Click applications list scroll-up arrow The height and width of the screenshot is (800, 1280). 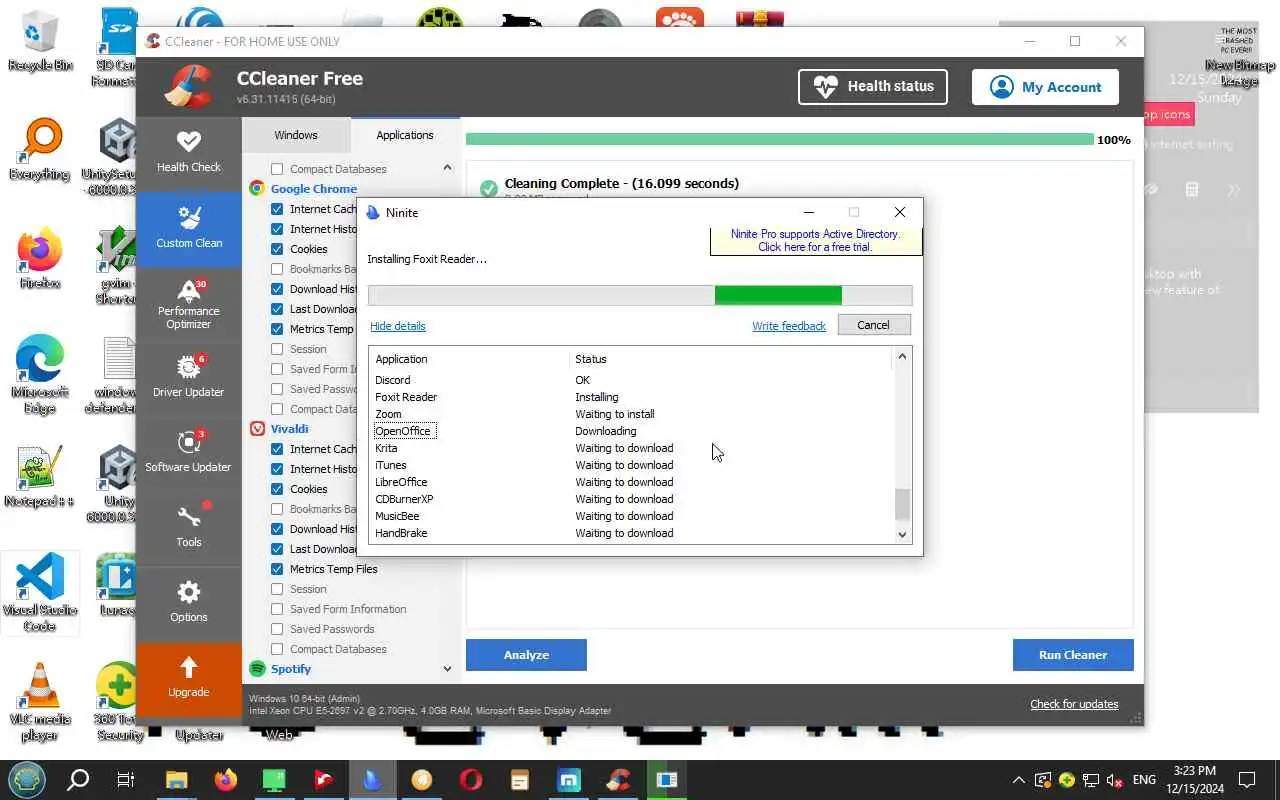point(447,168)
